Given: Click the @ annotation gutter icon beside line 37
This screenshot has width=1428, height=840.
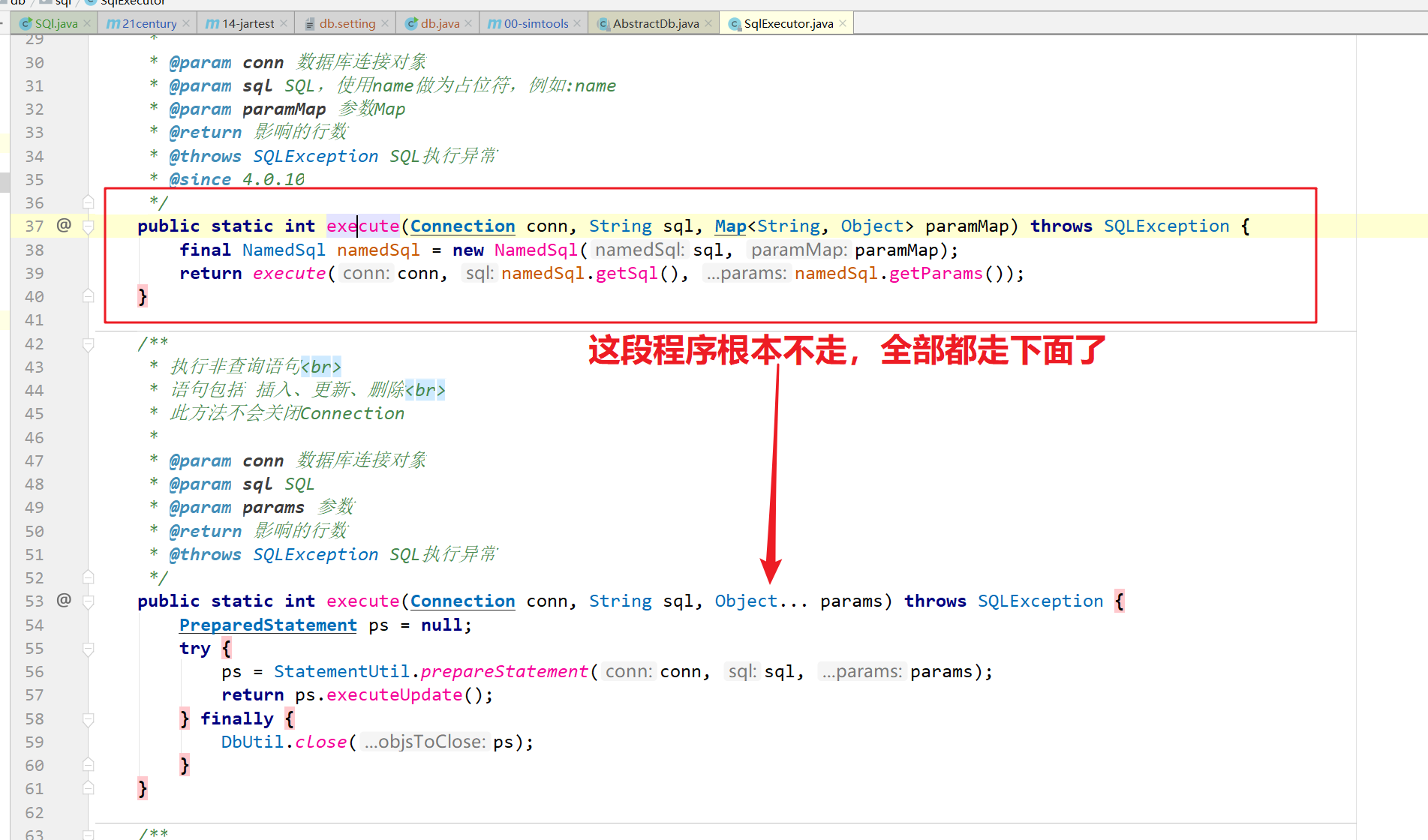Looking at the screenshot, I should click(x=64, y=225).
